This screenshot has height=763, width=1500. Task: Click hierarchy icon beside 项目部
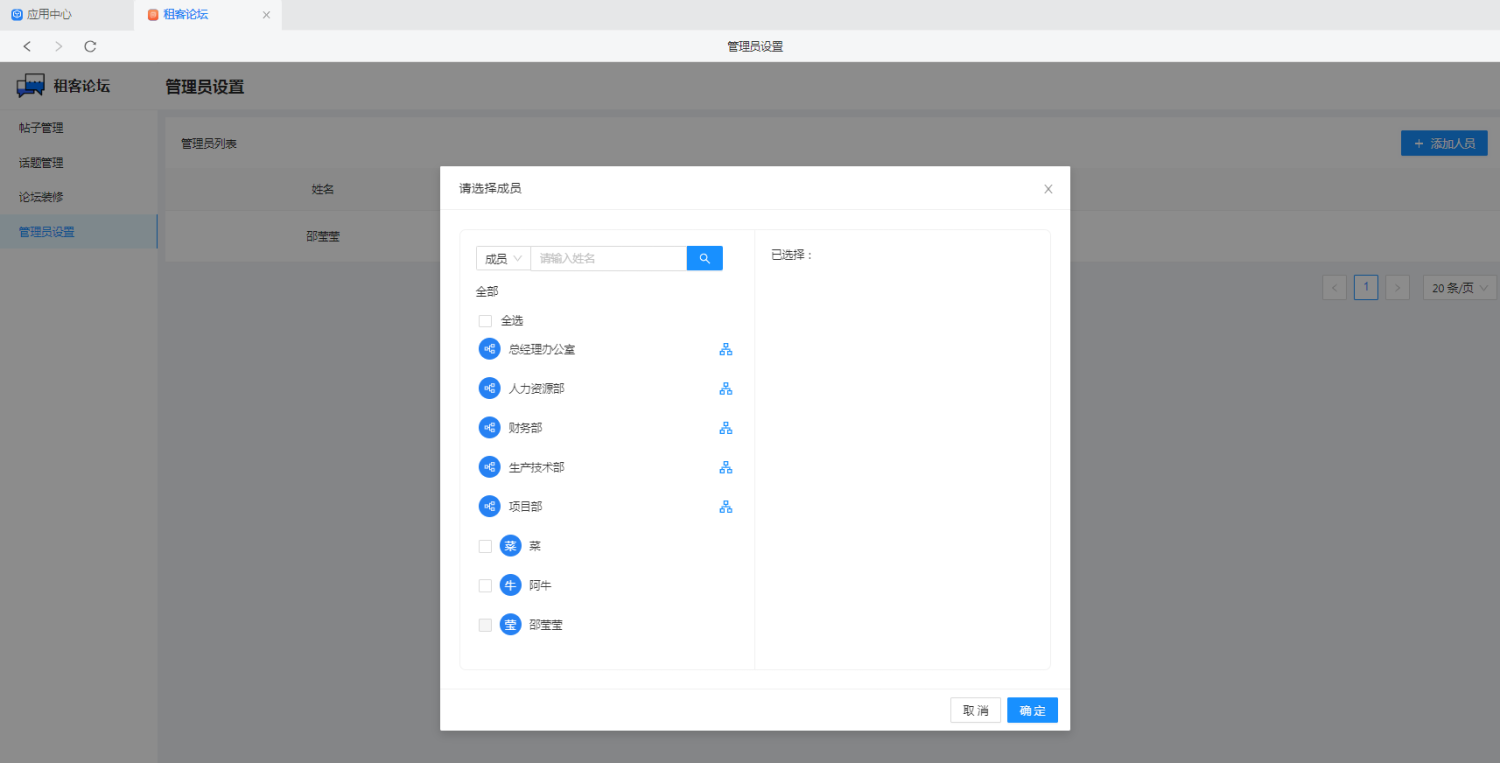(x=726, y=507)
